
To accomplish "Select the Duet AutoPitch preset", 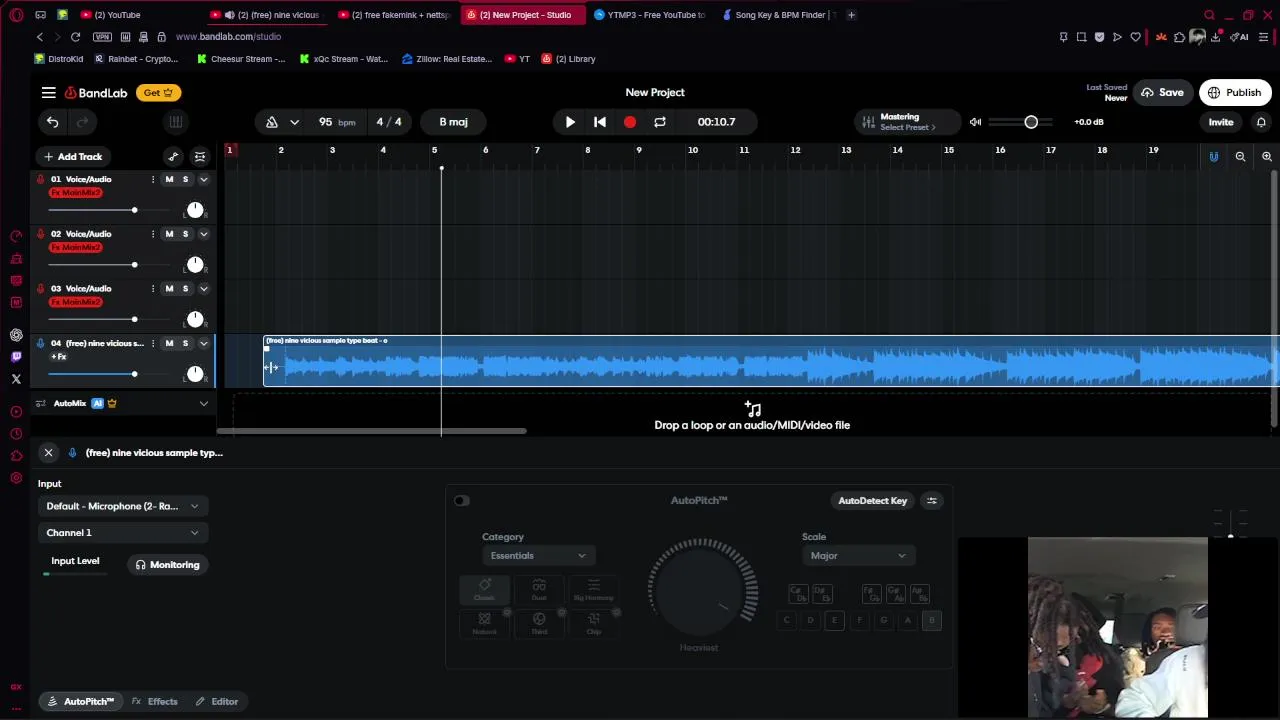I will (x=539, y=590).
